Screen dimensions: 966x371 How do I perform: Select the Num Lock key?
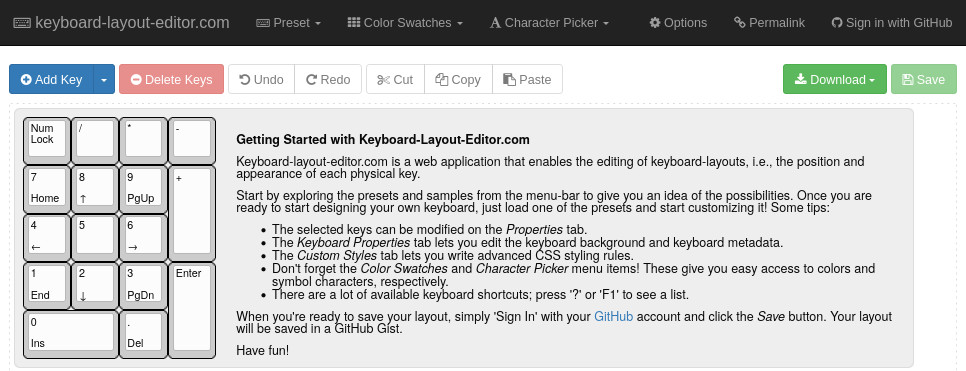(x=47, y=141)
